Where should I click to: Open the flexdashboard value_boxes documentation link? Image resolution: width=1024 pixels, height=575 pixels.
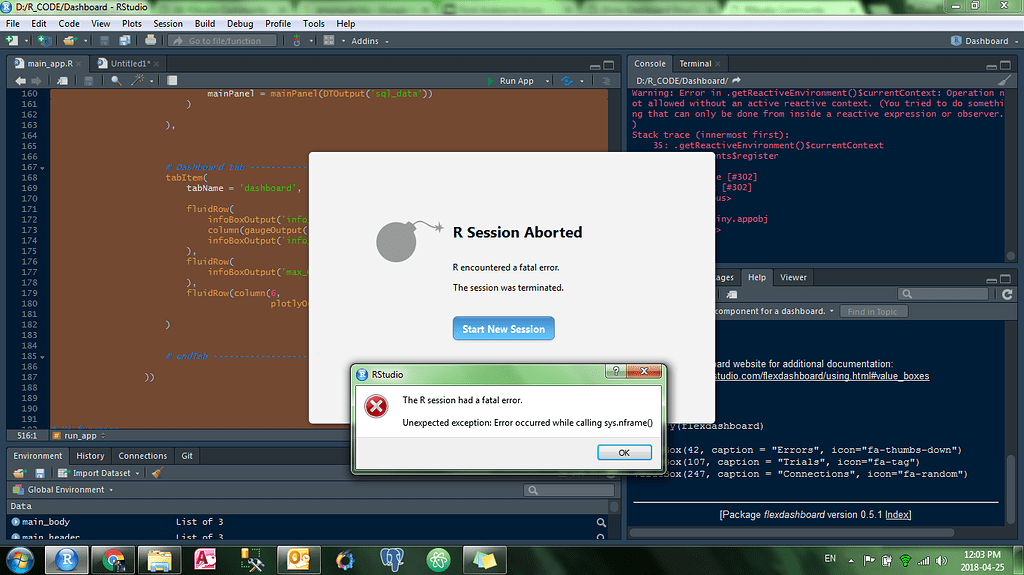[x=822, y=376]
